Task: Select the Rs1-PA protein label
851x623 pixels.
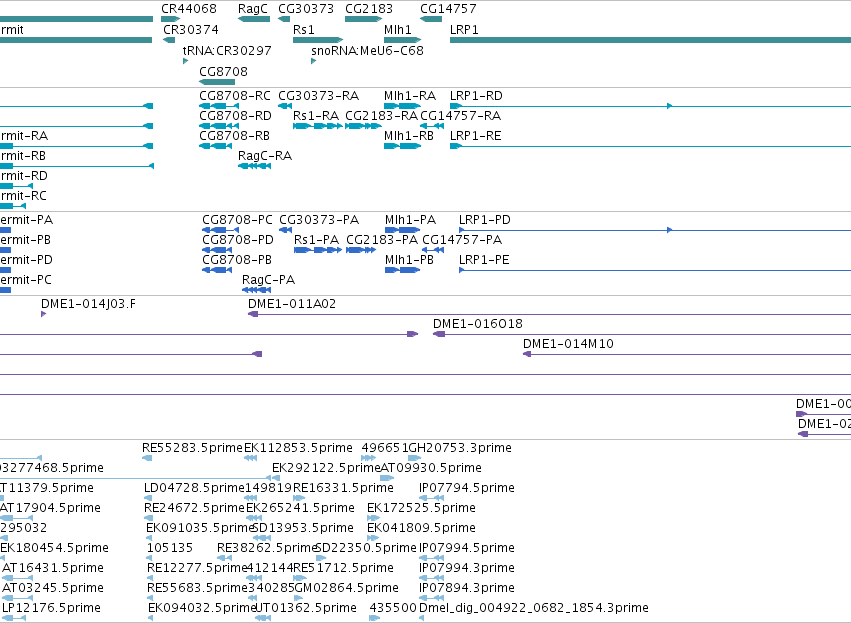Action: point(316,240)
